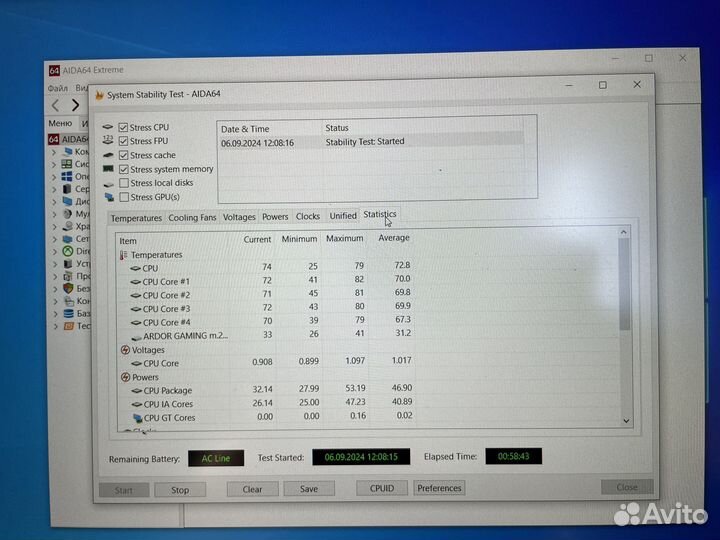Enable the Stress local disks checkbox
720x540 pixels.
point(124,183)
